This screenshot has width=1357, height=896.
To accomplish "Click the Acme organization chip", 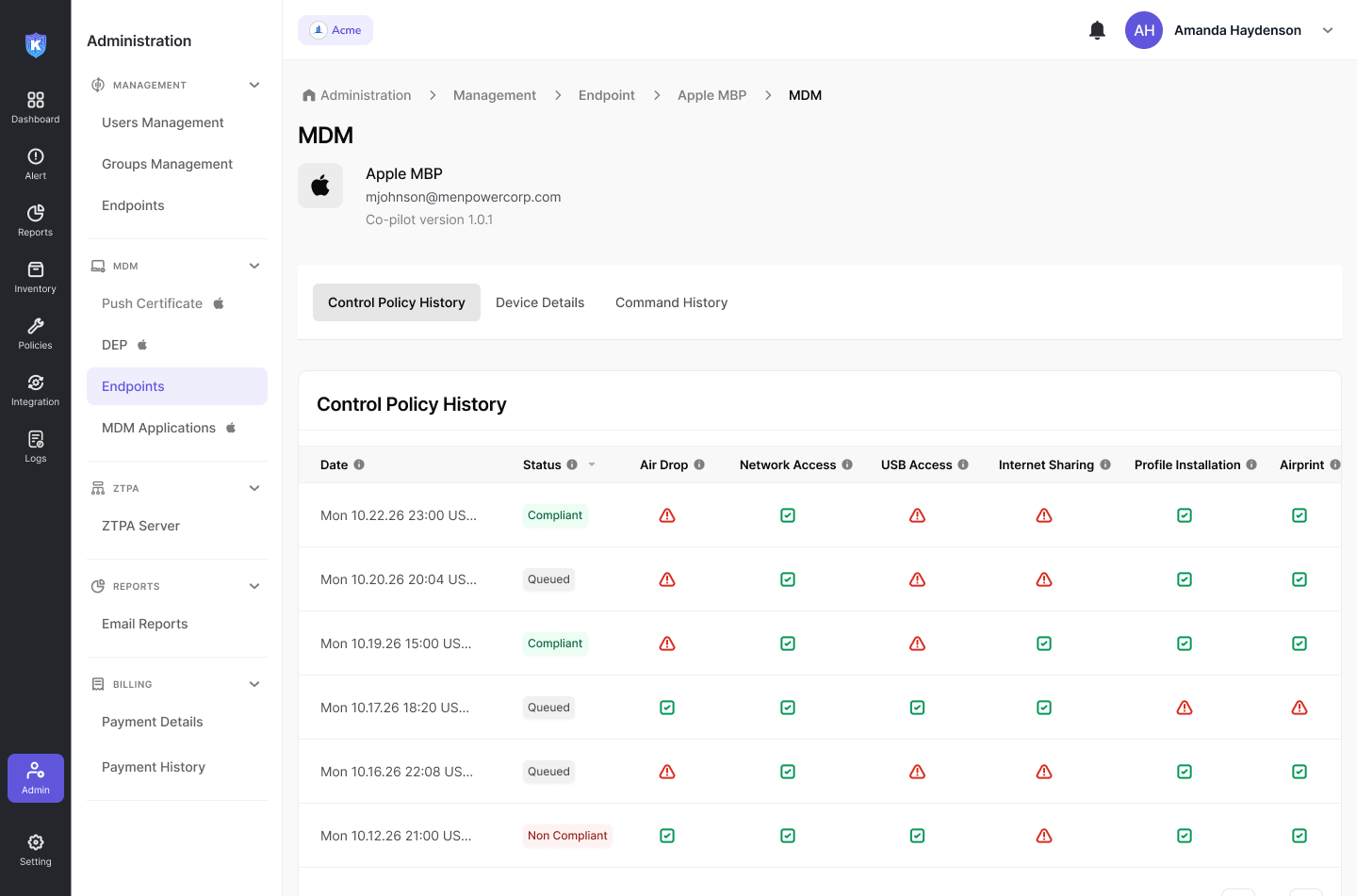I will point(335,30).
